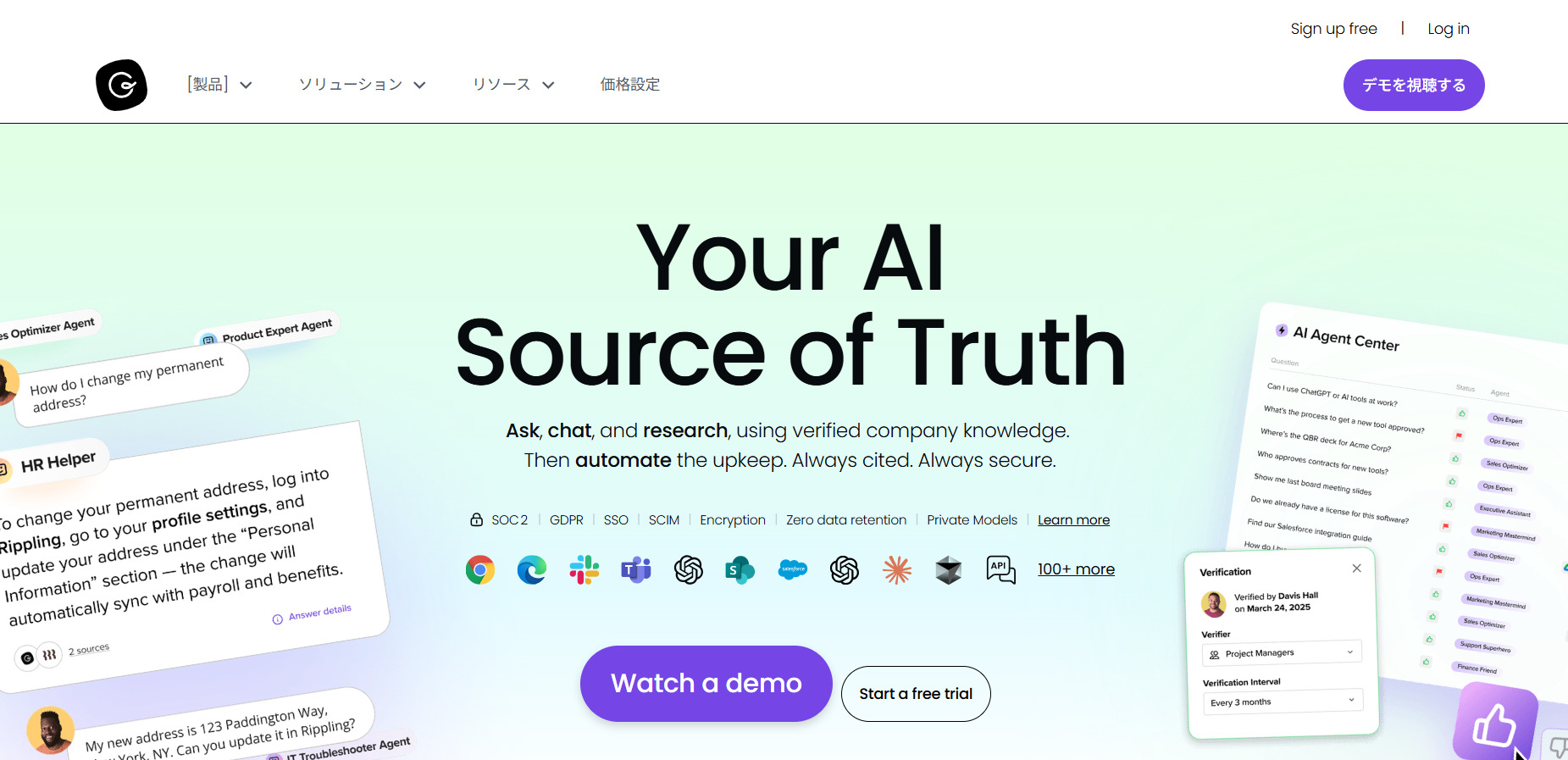Expand the ソリューション navigation dropdown
The image size is (1568, 760).
[362, 85]
